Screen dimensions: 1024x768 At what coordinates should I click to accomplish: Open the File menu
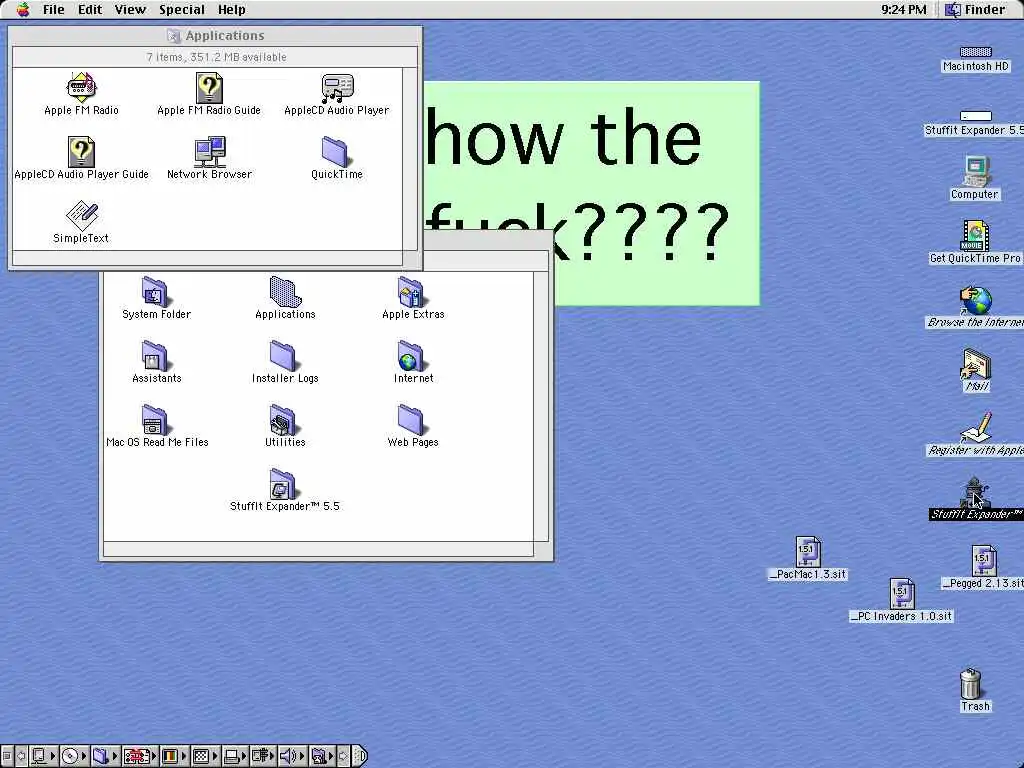click(54, 10)
